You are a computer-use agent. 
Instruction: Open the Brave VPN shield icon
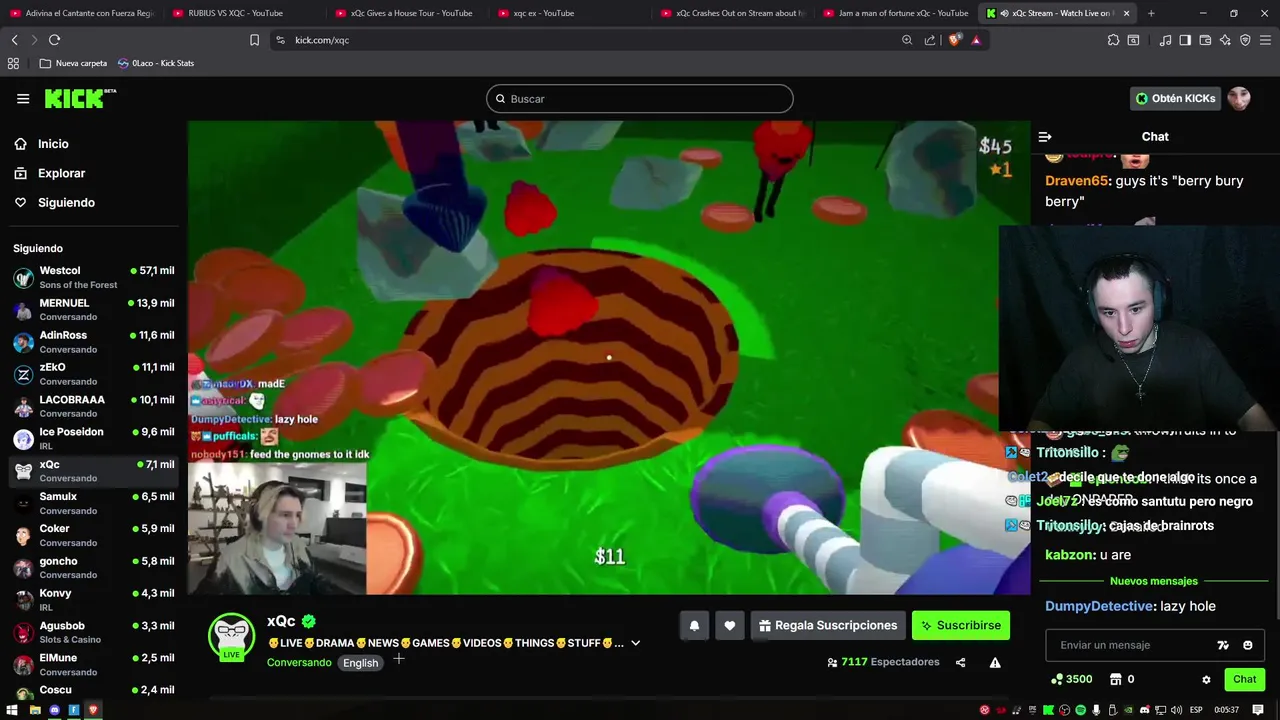(x=1245, y=40)
